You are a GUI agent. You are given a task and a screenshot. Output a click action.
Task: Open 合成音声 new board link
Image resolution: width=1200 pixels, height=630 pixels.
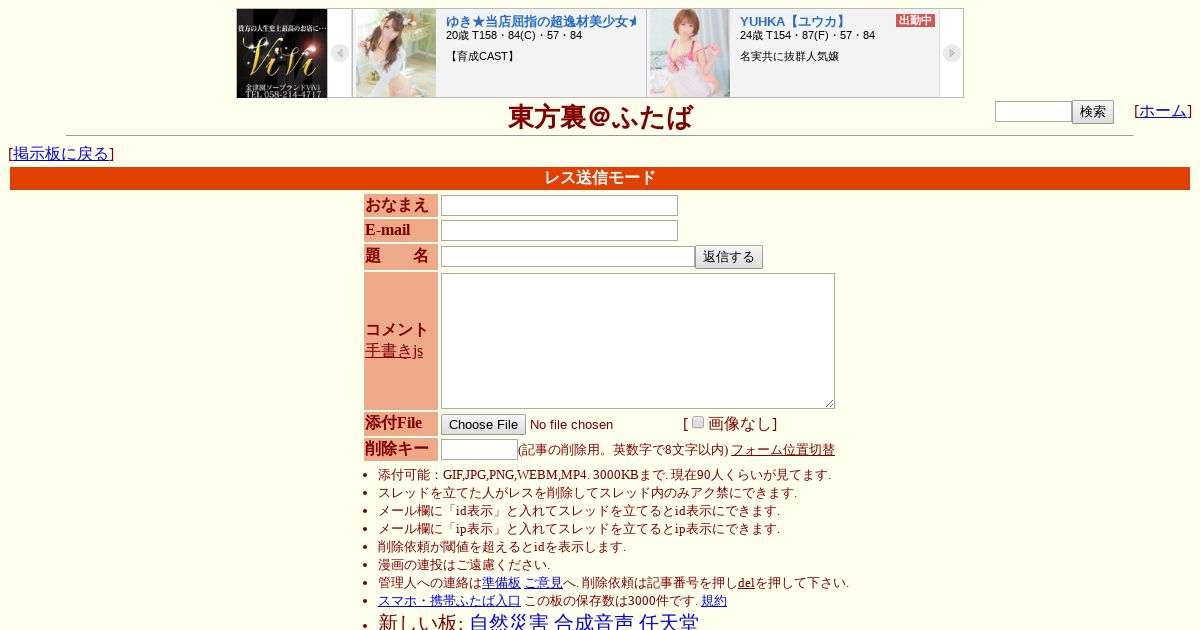point(594,623)
